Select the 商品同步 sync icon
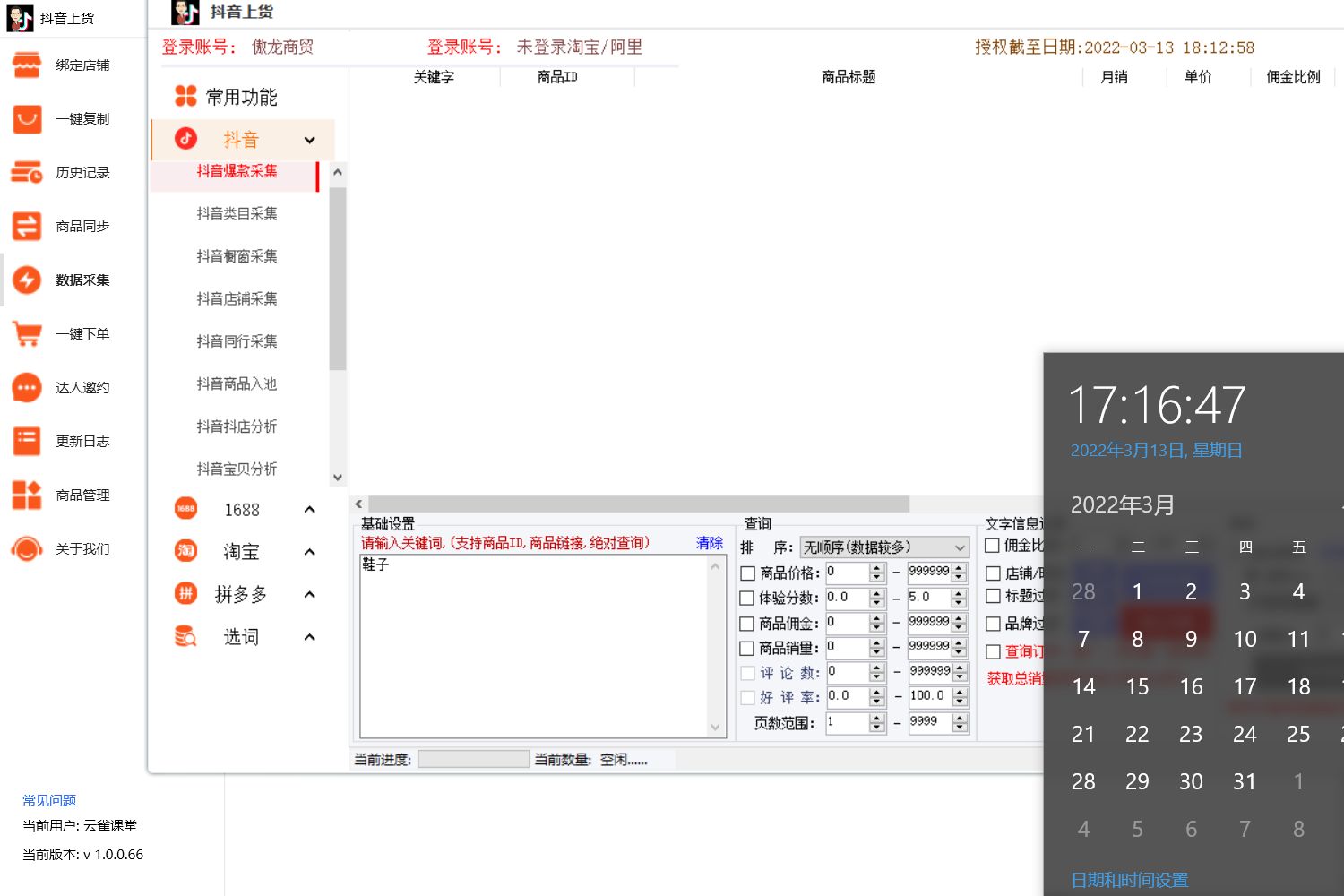The height and width of the screenshot is (896, 1344). [x=27, y=227]
